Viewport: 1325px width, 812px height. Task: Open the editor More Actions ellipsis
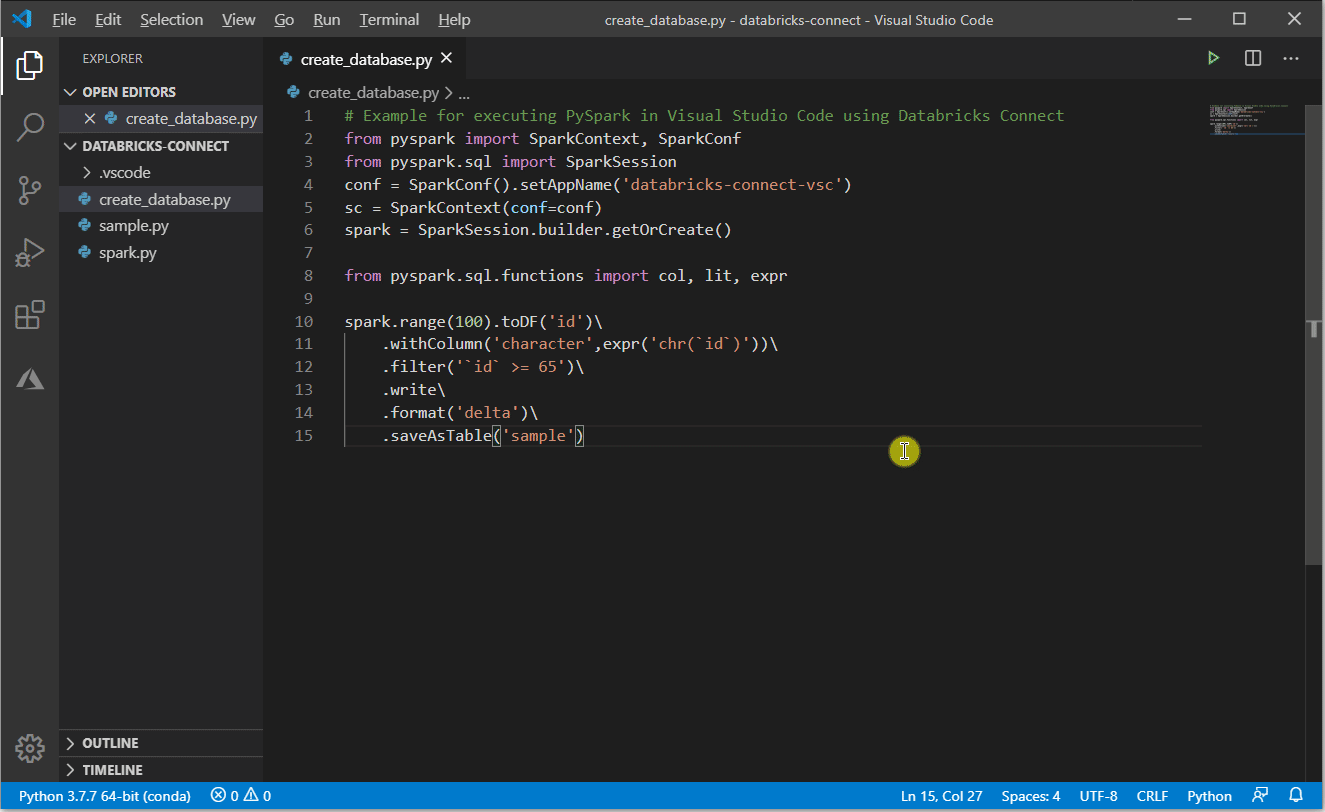pos(1292,58)
